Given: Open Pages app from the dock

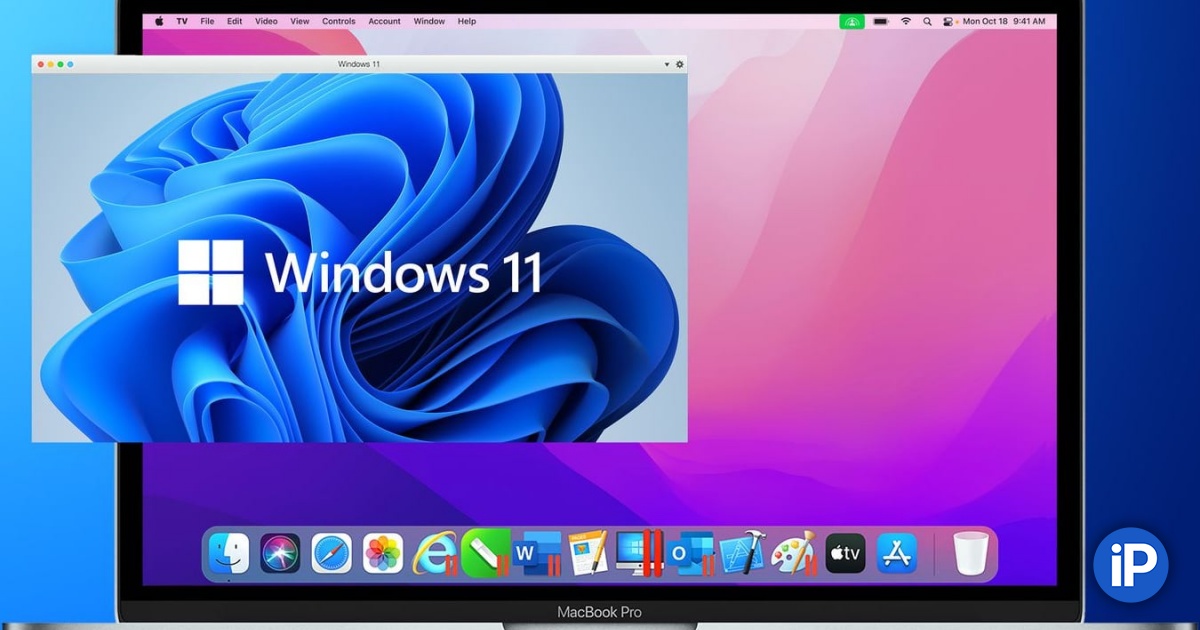Looking at the screenshot, I should point(588,553).
